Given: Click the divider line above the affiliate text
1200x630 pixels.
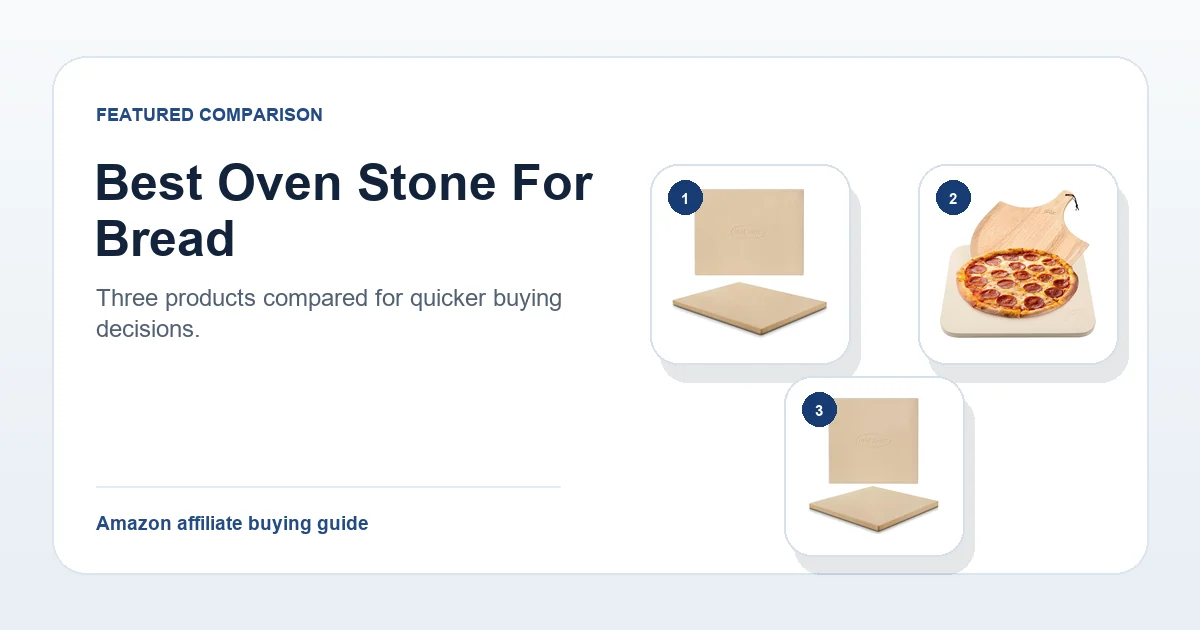Looking at the screenshot, I should coord(328,487).
